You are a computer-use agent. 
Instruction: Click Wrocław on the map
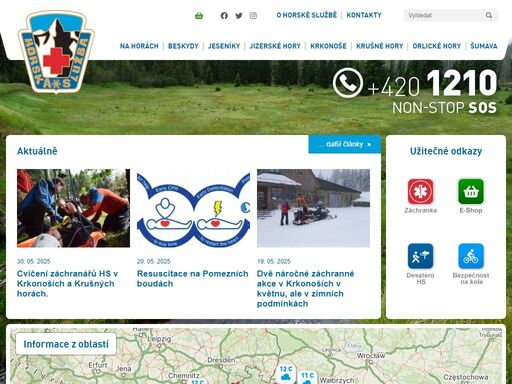pyautogui.click(x=371, y=356)
